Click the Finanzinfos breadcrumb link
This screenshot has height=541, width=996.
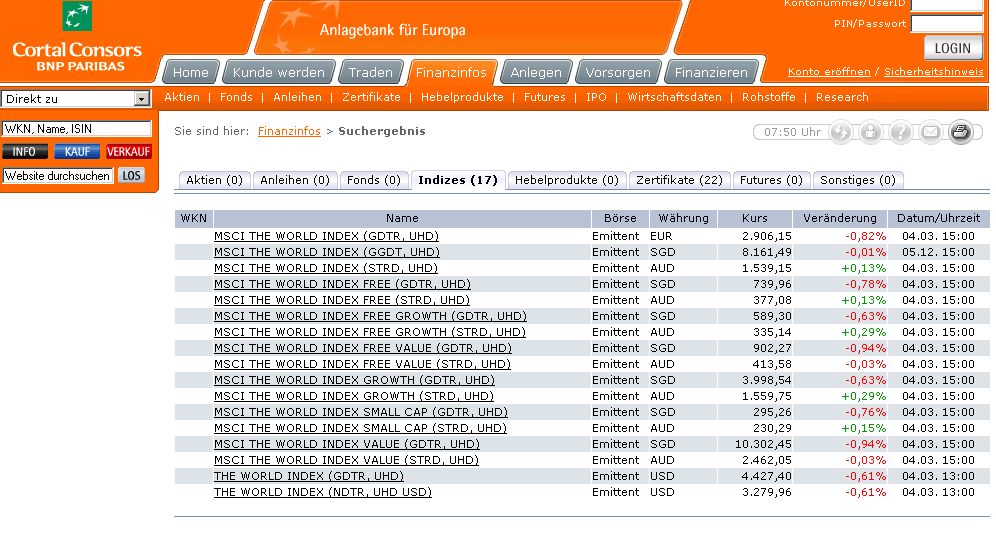click(x=289, y=131)
